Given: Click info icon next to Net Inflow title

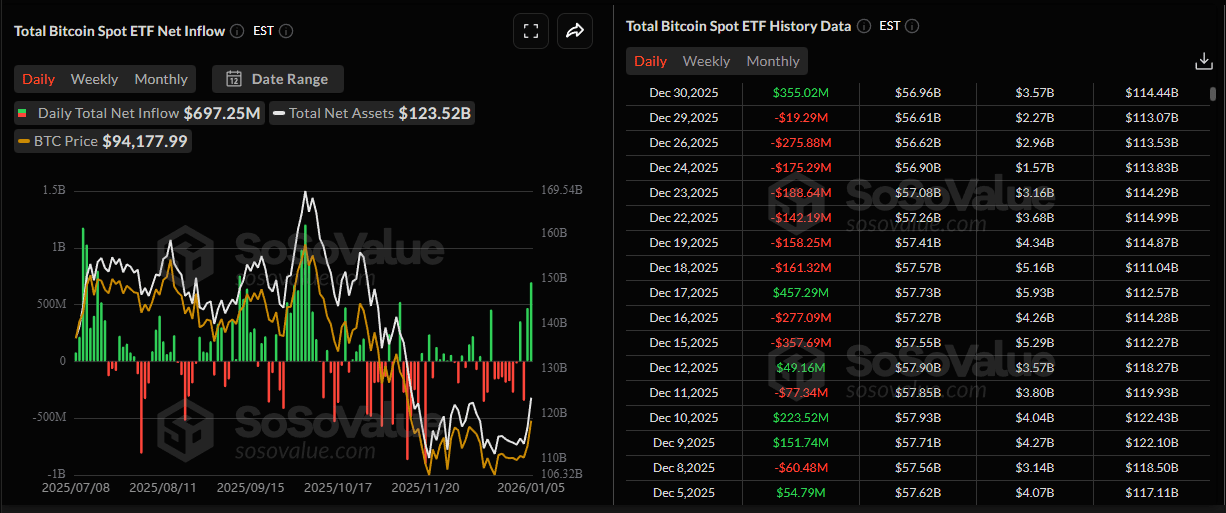Looking at the screenshot, I should (237, 31).
